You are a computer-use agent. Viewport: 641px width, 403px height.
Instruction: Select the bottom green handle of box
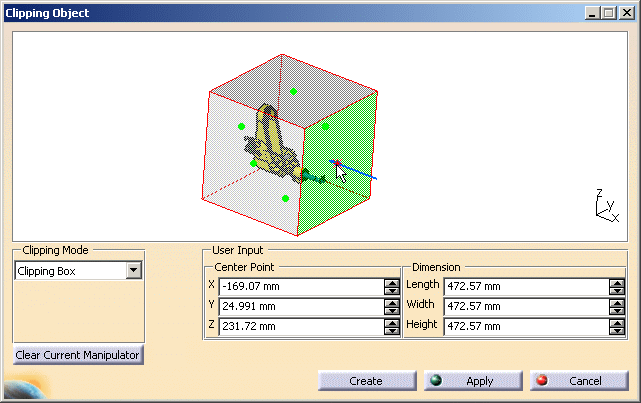[x=286, y=198]
